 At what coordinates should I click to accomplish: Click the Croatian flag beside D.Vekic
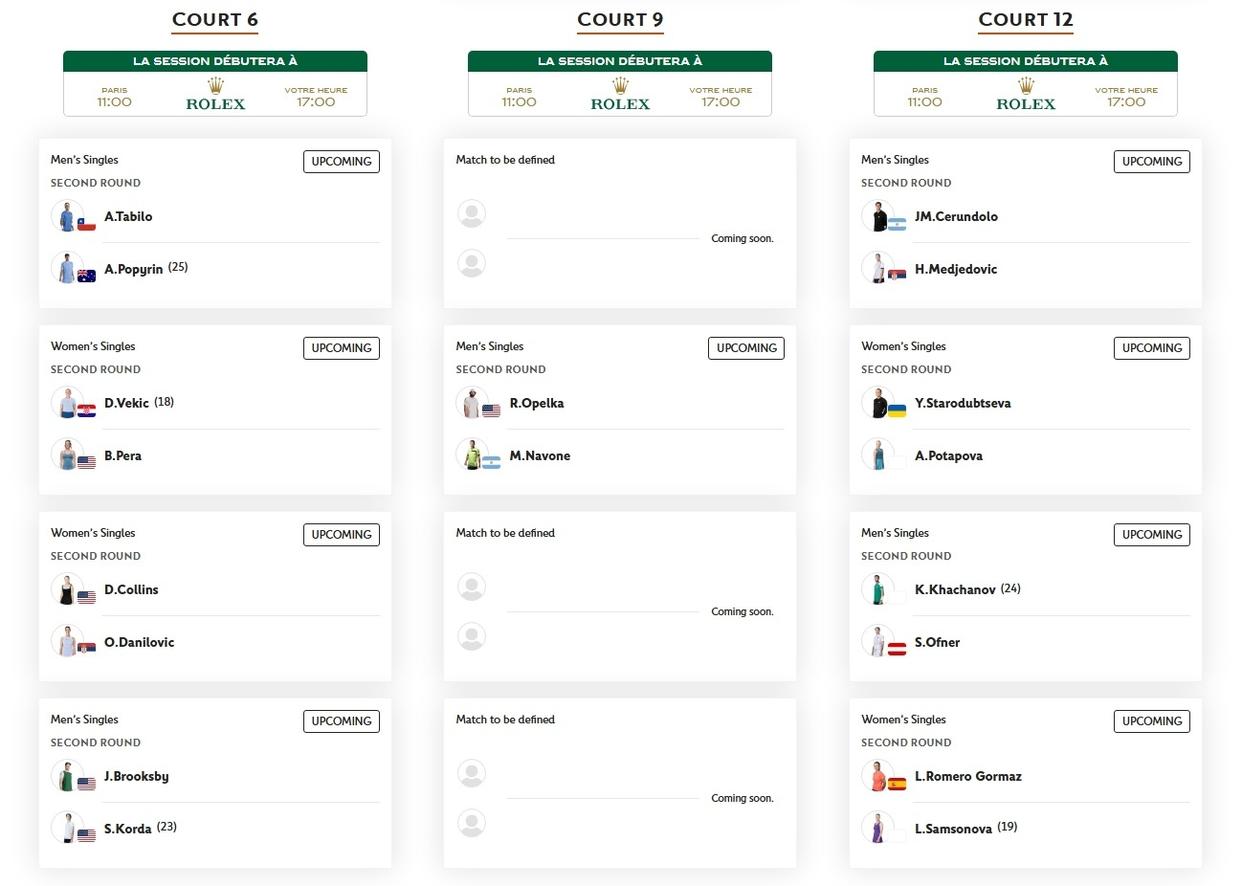click(87, 410)
